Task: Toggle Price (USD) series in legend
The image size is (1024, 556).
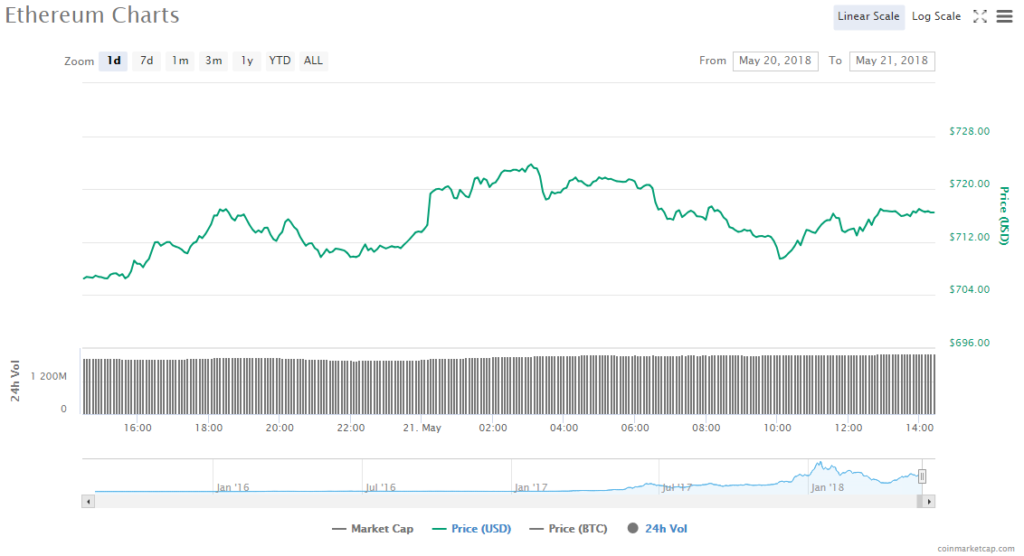Action: pyautogui.click(x=470, y=529)
